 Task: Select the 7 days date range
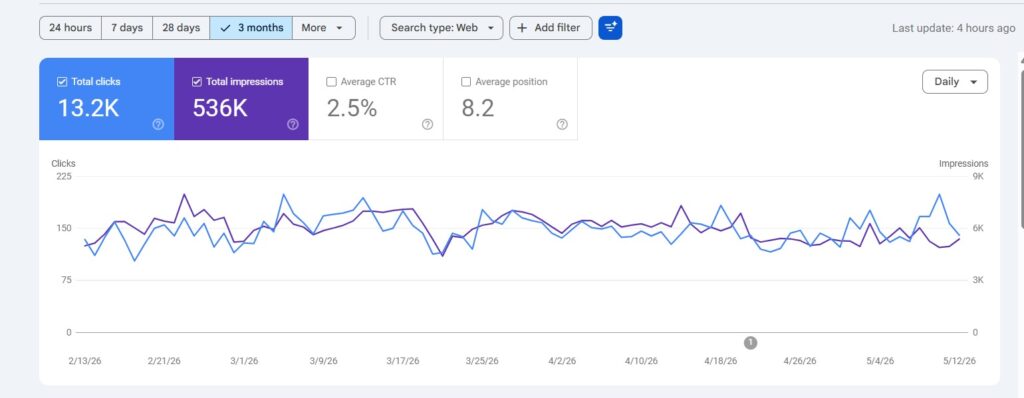pyautogui.click(x=127, y=28)
